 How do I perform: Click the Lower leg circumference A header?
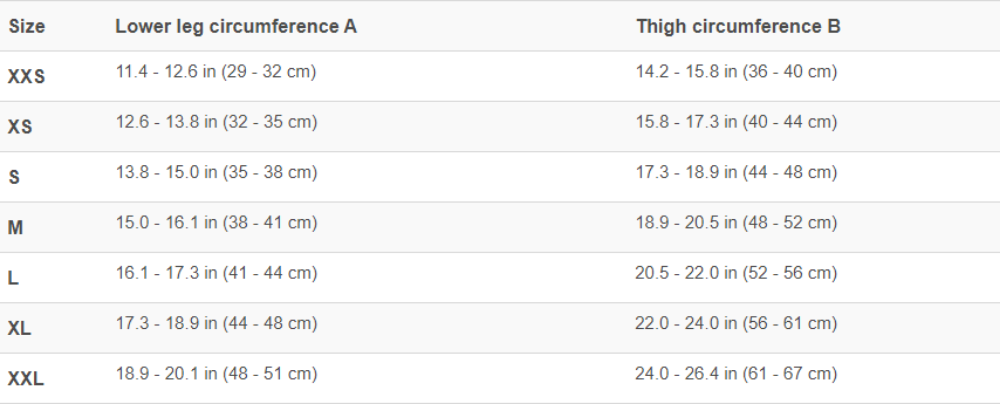236,27
